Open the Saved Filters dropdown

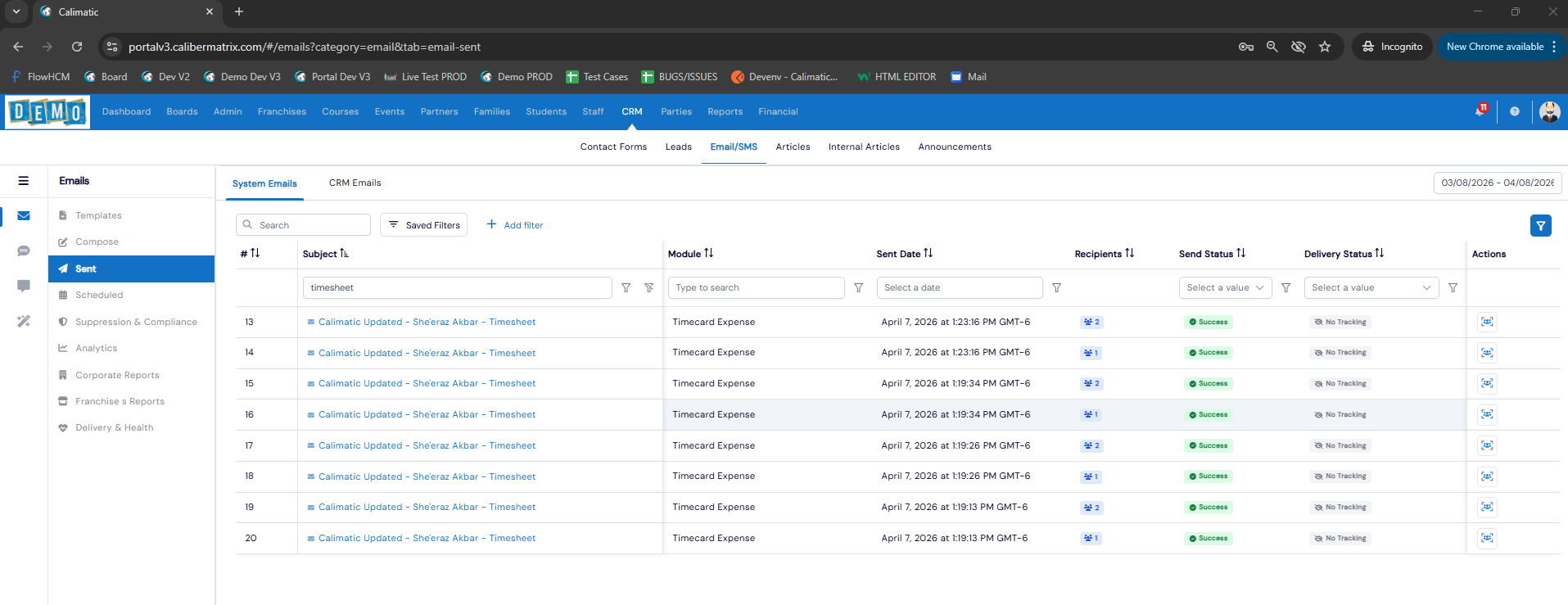pos(424,225)
